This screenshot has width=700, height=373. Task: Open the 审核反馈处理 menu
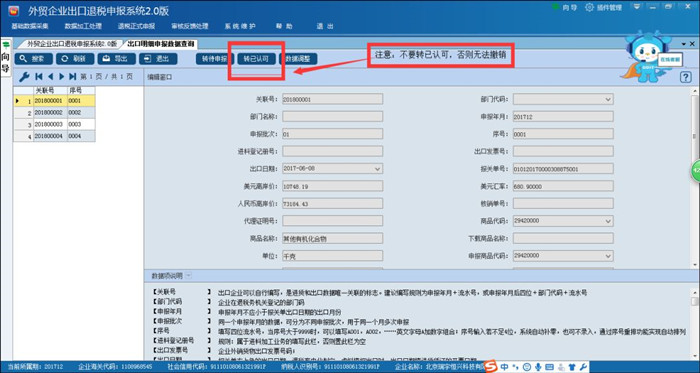click(190, 26)
